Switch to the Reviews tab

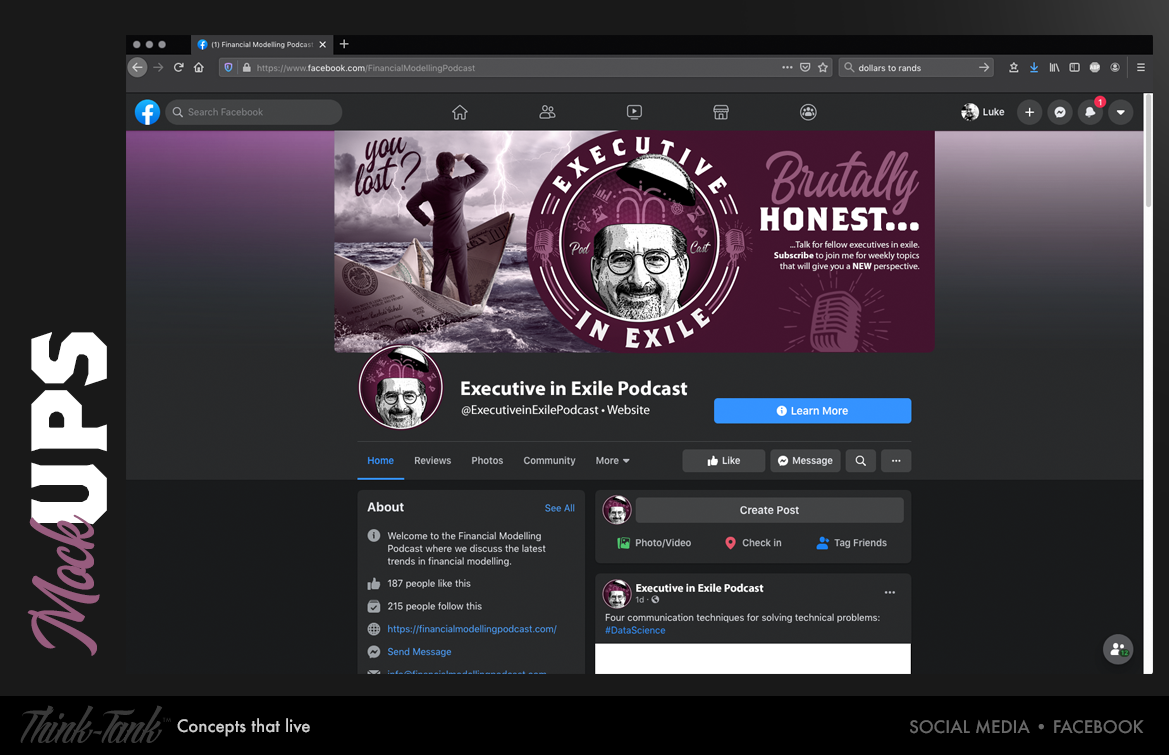point(432,461)
